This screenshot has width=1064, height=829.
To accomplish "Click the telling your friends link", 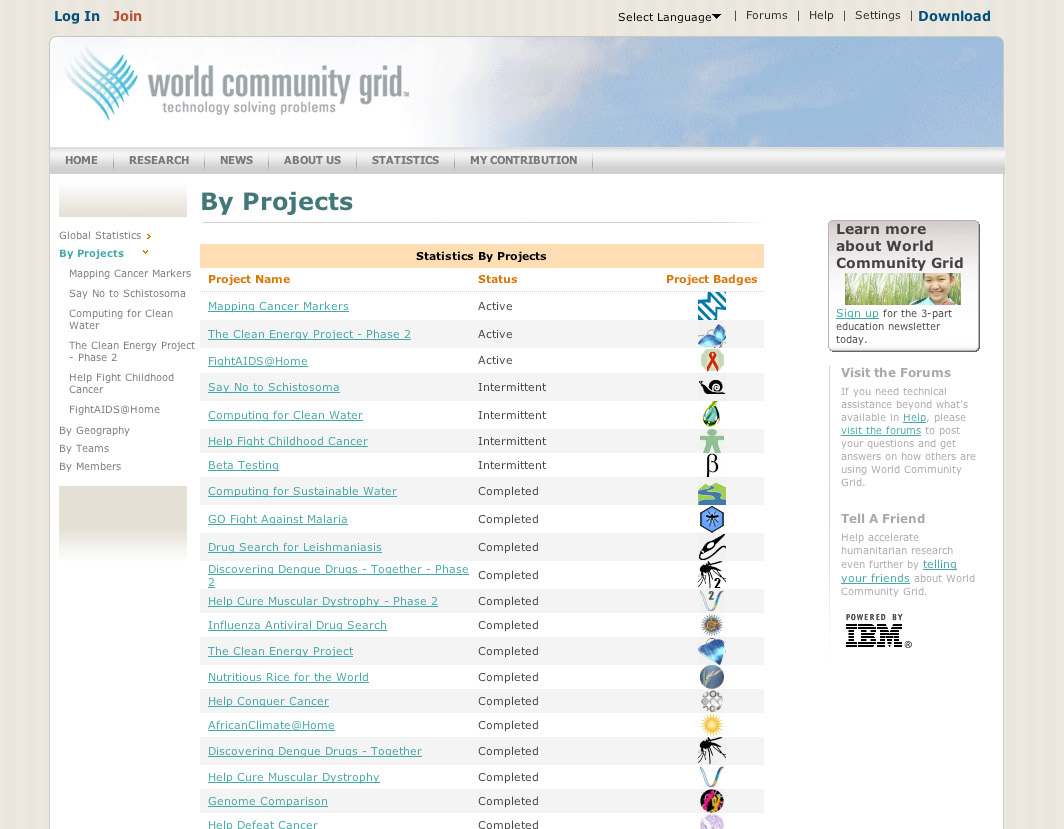I will click(898, 571).
